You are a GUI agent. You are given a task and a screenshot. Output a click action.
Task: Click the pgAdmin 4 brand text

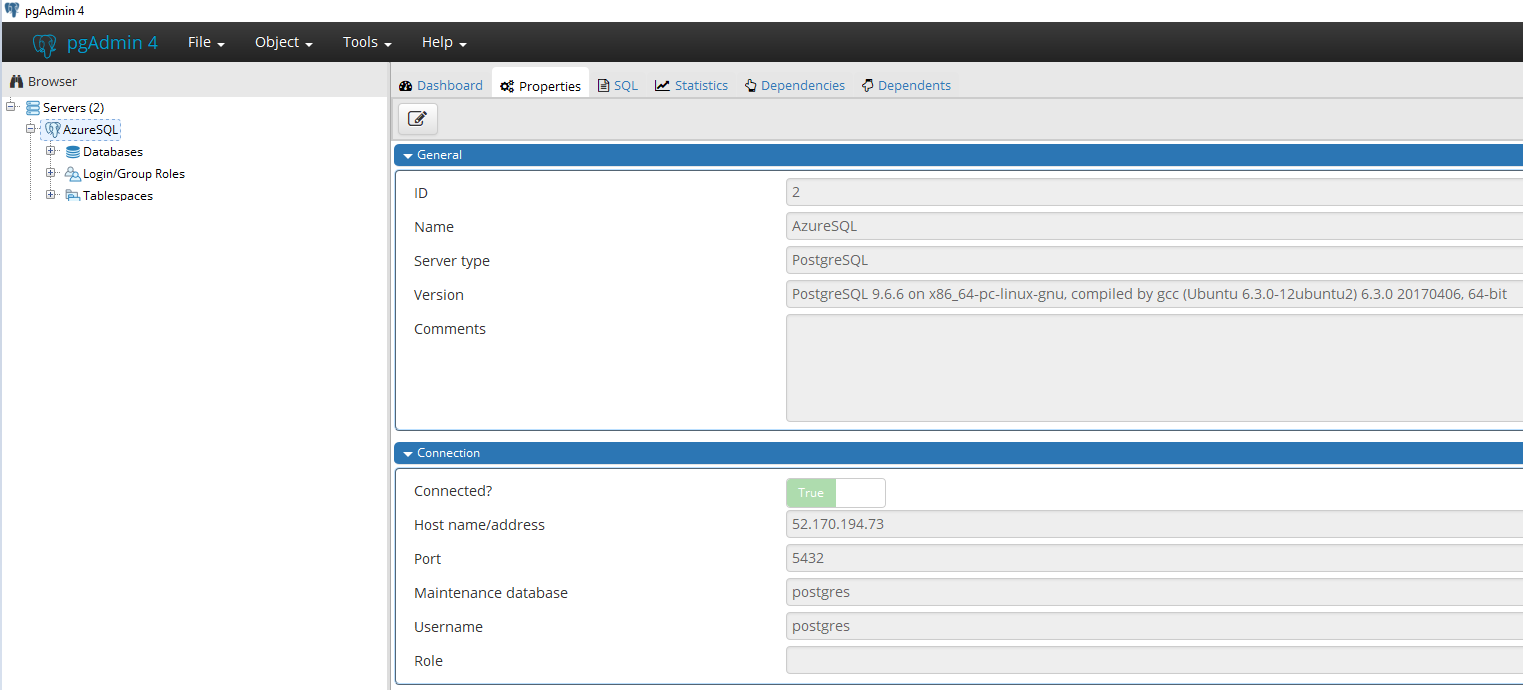point(112,43)
